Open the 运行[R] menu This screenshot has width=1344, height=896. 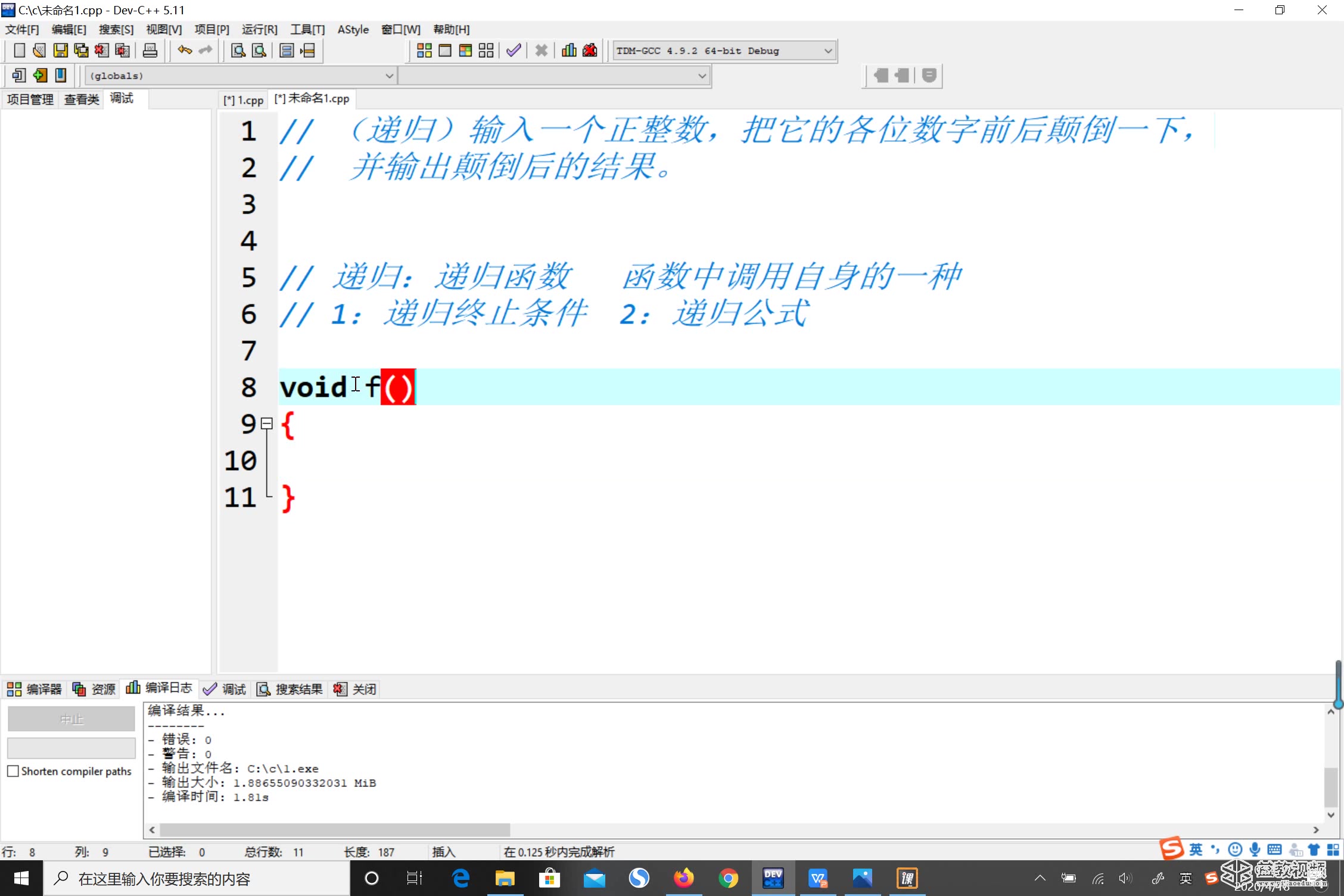coord(259,29)
